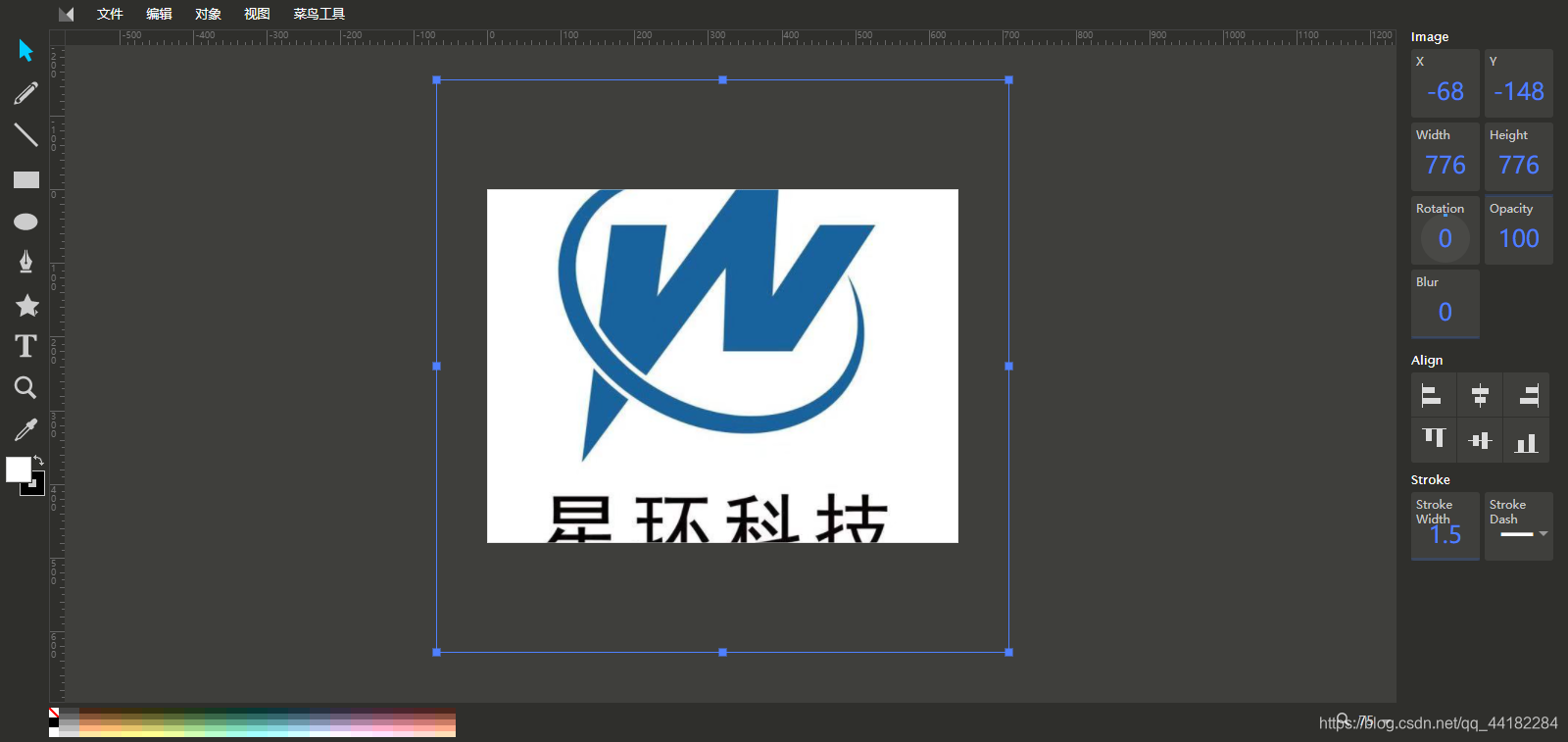Open the app logo main menu

pyautogui.click(x=66, y=14)
